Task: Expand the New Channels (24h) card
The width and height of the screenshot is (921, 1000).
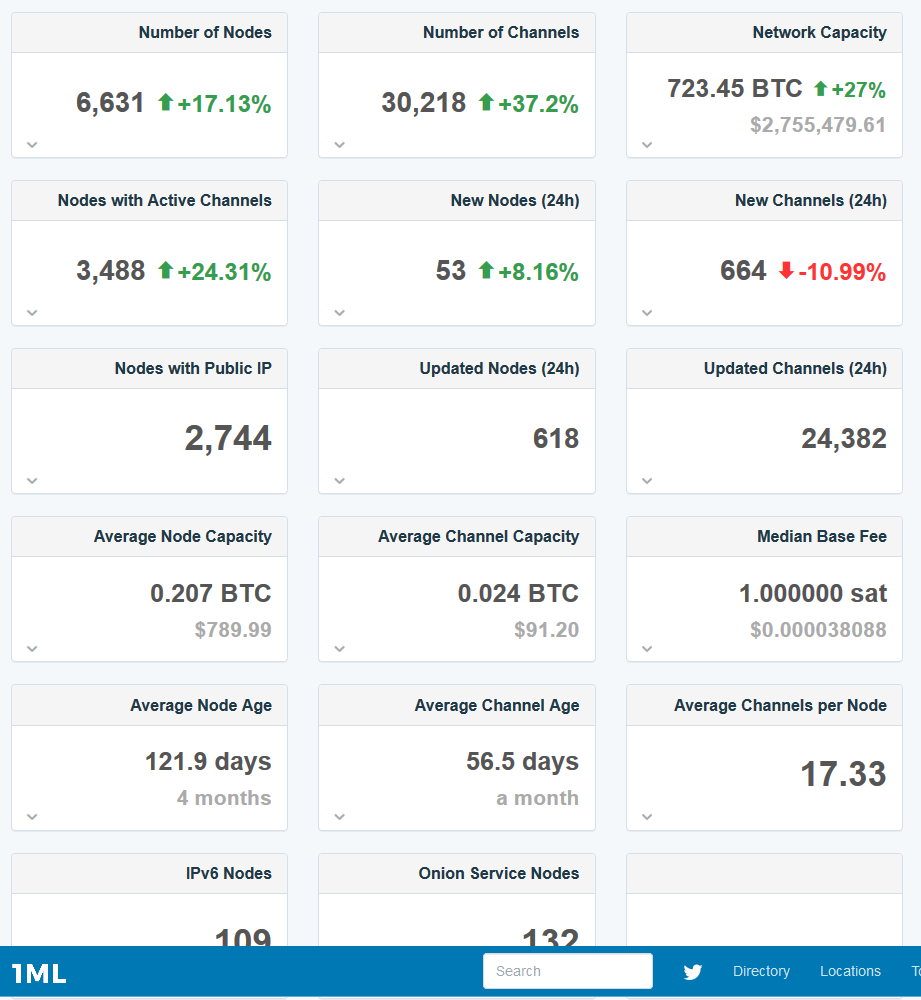Action: (645, 312)
